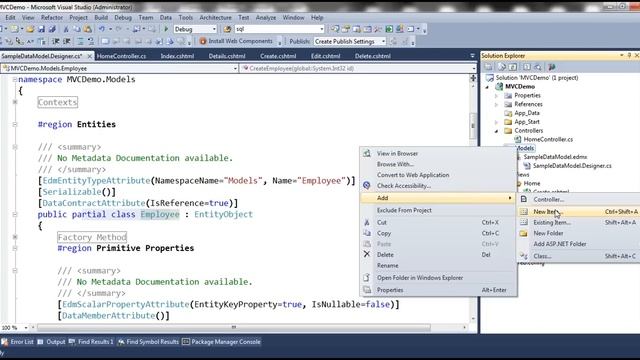Expand the Properties node in Solution Explorer
Viewport: 640px width, 360px height.
[496, 96]
